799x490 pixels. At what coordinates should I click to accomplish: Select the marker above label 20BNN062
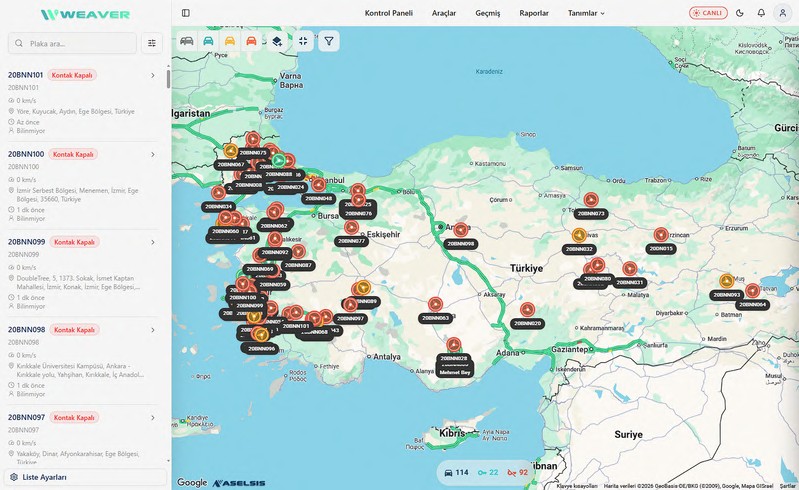275,210
